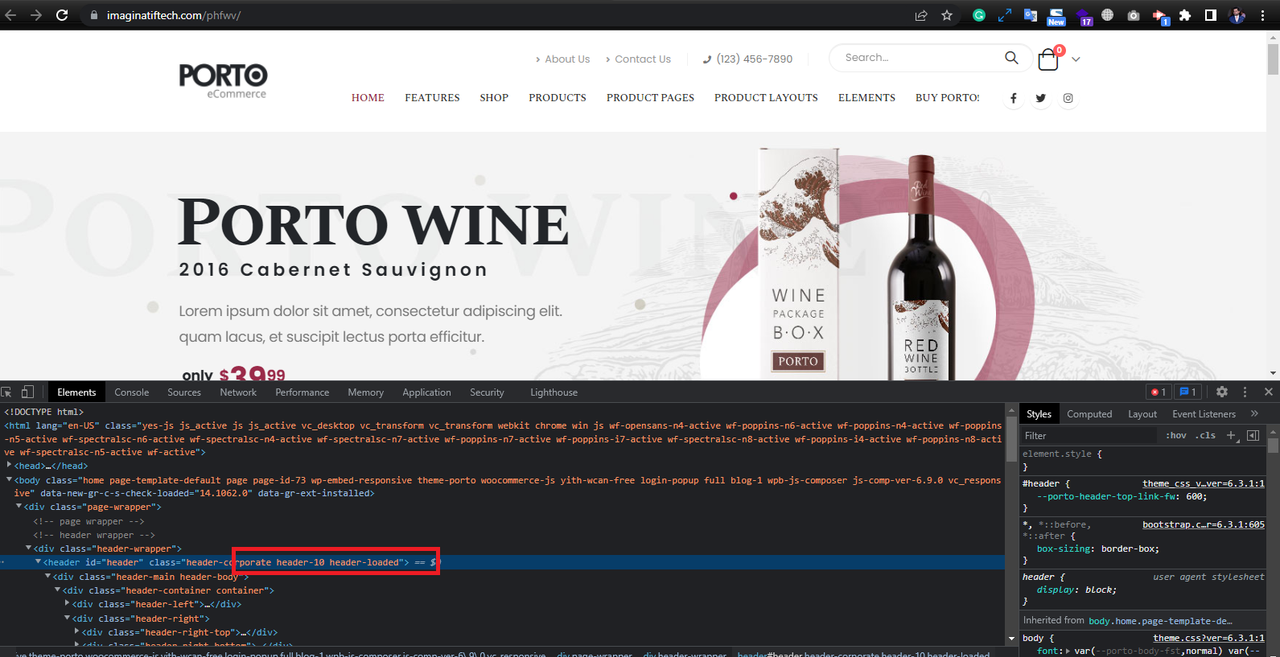Toggle the computed styles sidebar pane
Viewport: 1280px width, 657px height.
1252,435
